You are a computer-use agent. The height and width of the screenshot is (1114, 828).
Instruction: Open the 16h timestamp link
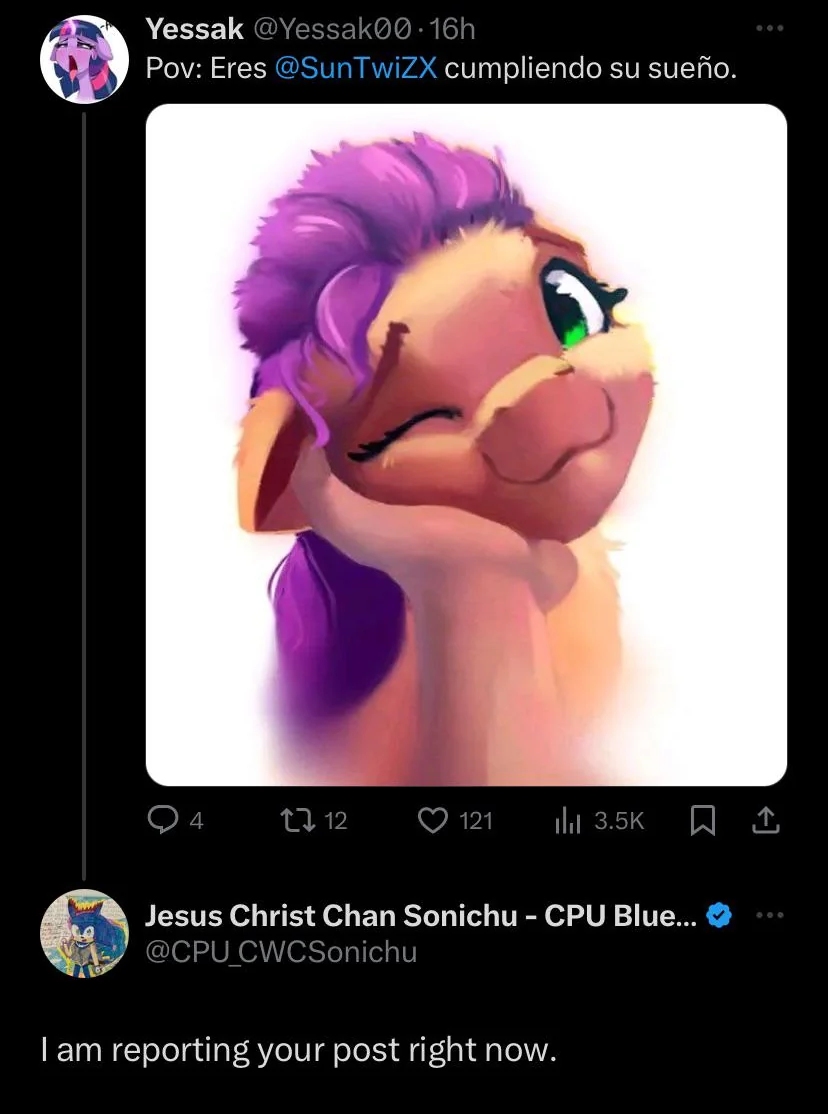tap(455, 30)
